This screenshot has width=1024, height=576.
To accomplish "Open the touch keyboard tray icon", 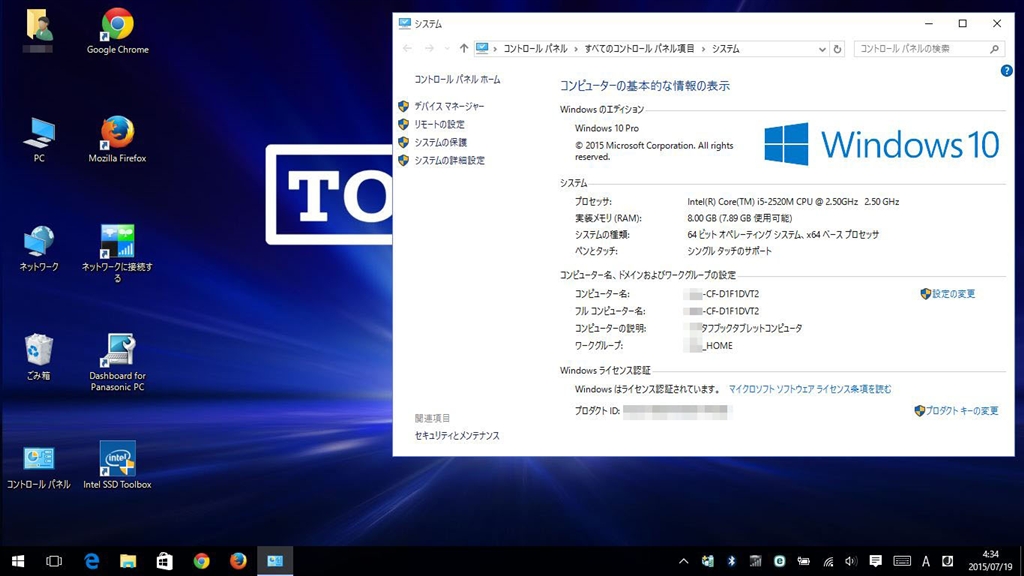I will pyautogui.click(x=902, y=561).
